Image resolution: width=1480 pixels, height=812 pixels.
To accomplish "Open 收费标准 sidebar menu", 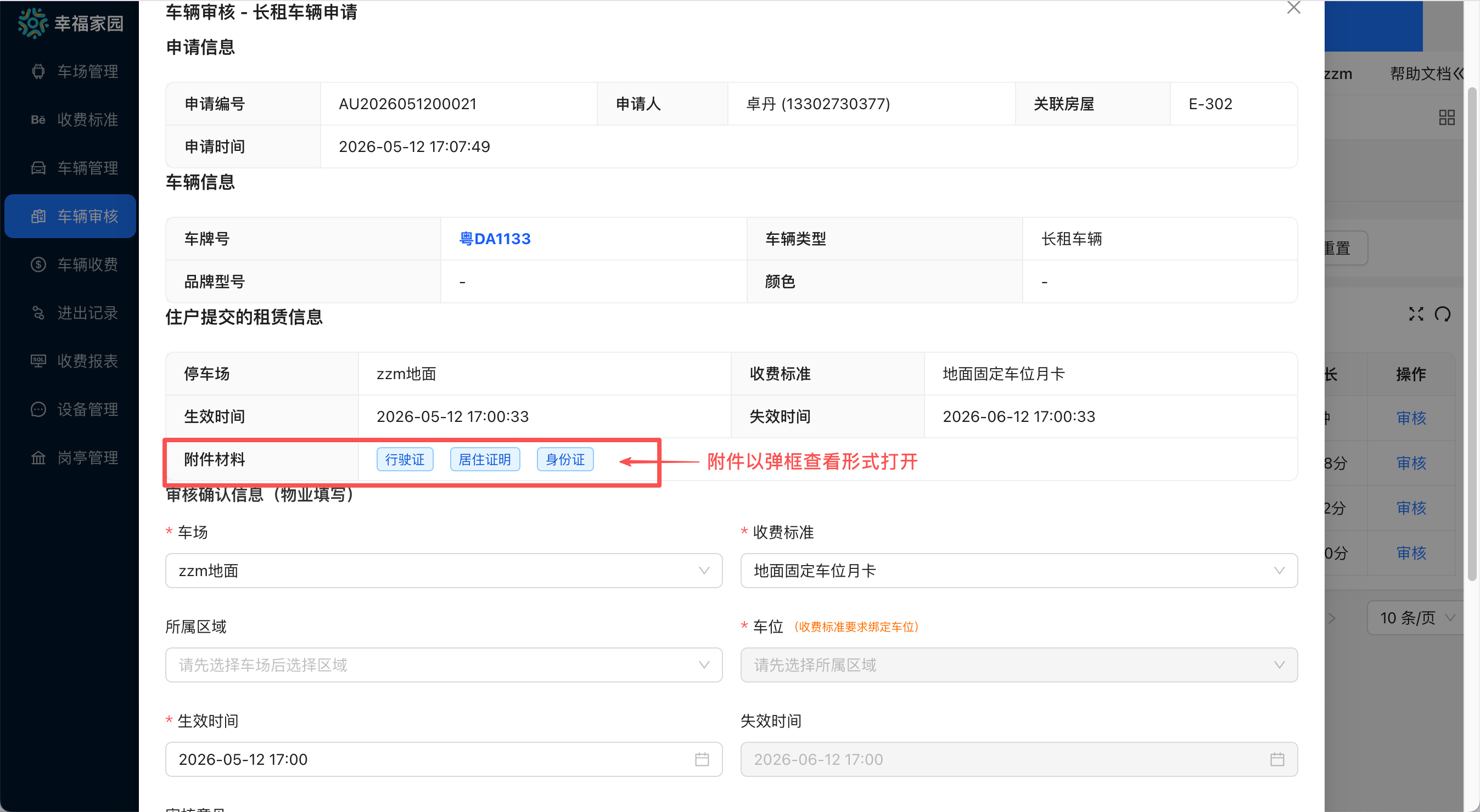I will pos(70,120).
